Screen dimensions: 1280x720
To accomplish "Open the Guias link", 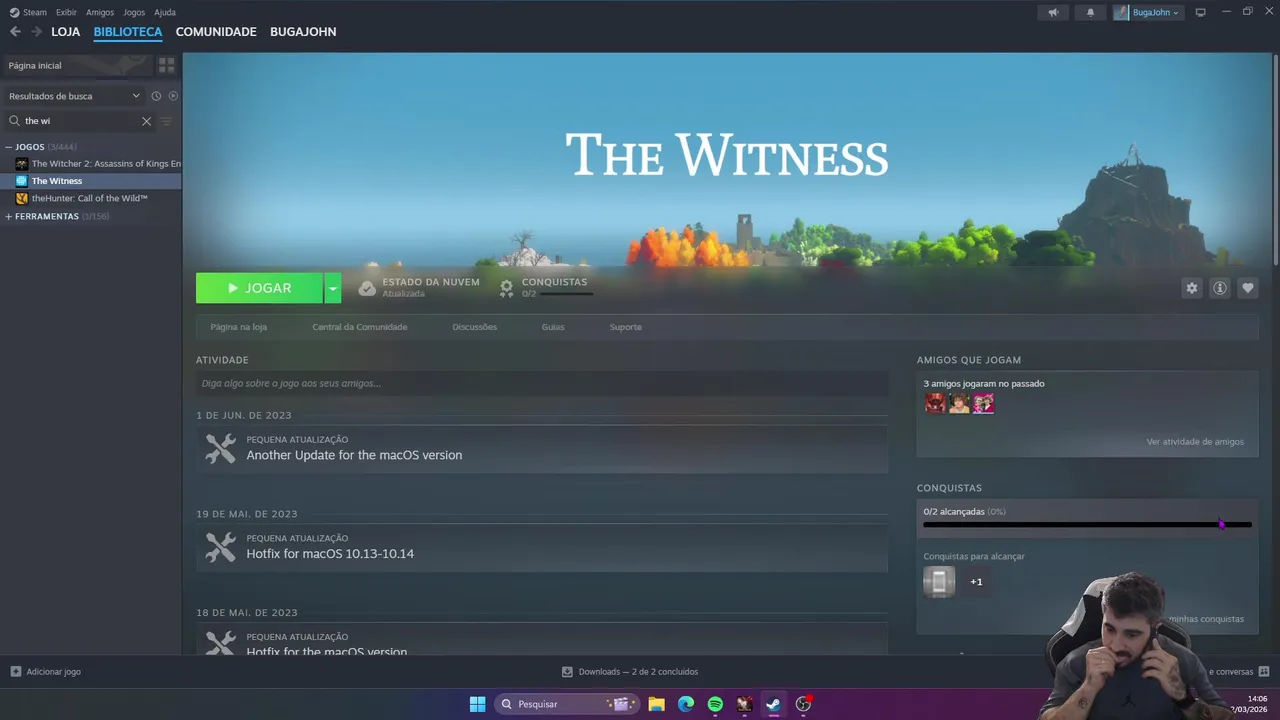I will coord(553,327).
